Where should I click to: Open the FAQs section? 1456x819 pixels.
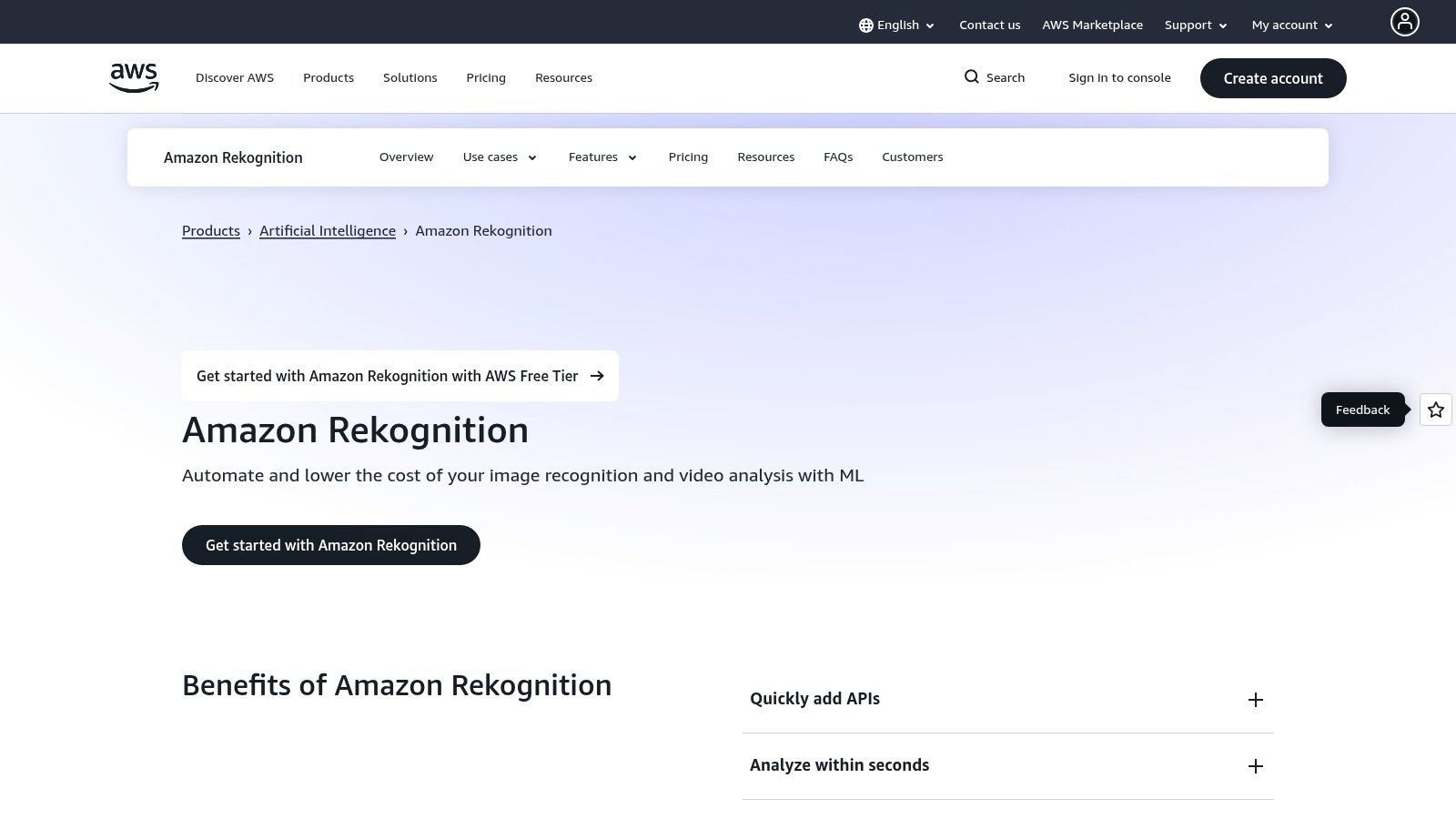pos(838,157)
